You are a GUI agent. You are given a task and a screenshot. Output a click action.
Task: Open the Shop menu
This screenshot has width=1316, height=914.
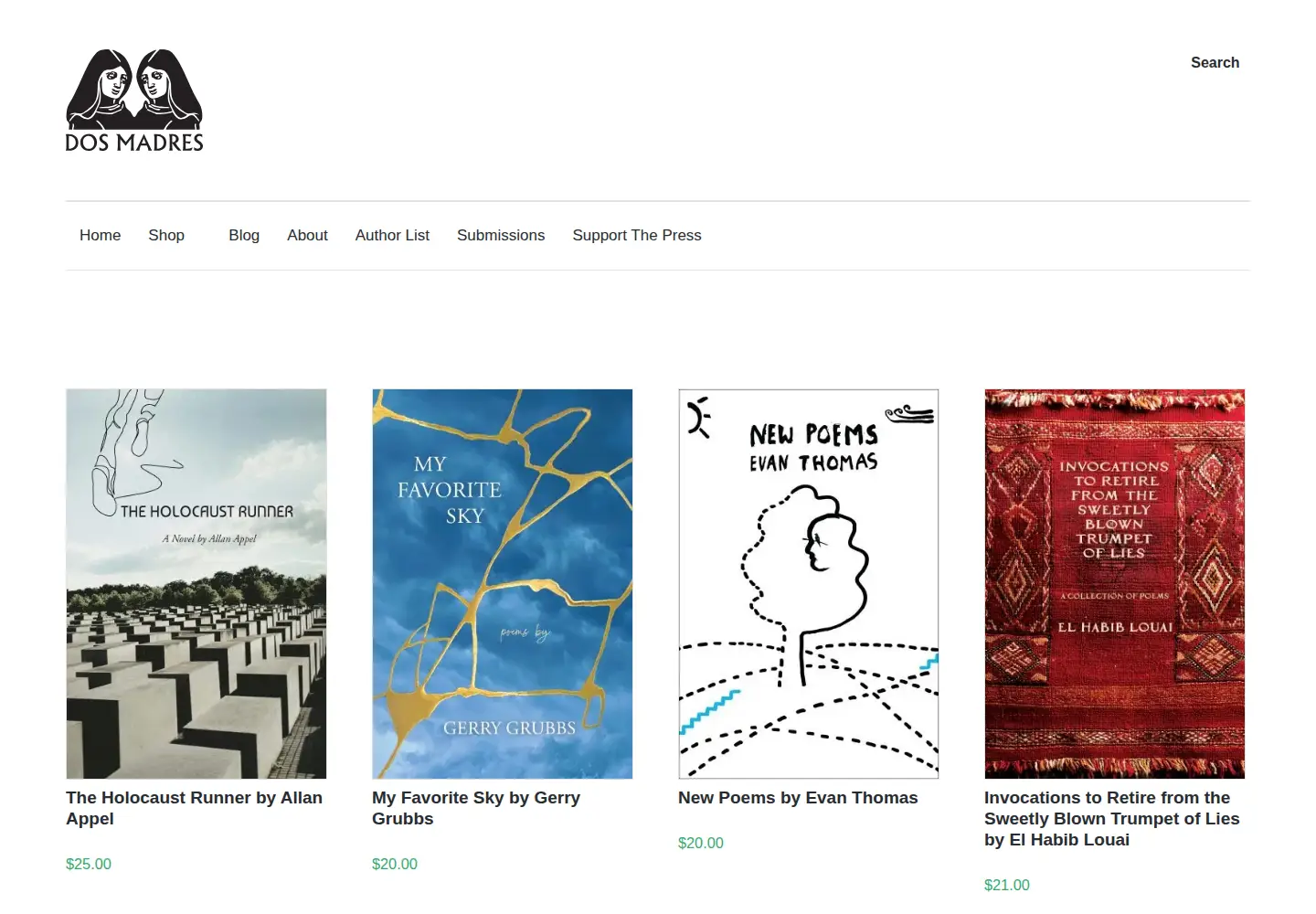tap(166, 235)
